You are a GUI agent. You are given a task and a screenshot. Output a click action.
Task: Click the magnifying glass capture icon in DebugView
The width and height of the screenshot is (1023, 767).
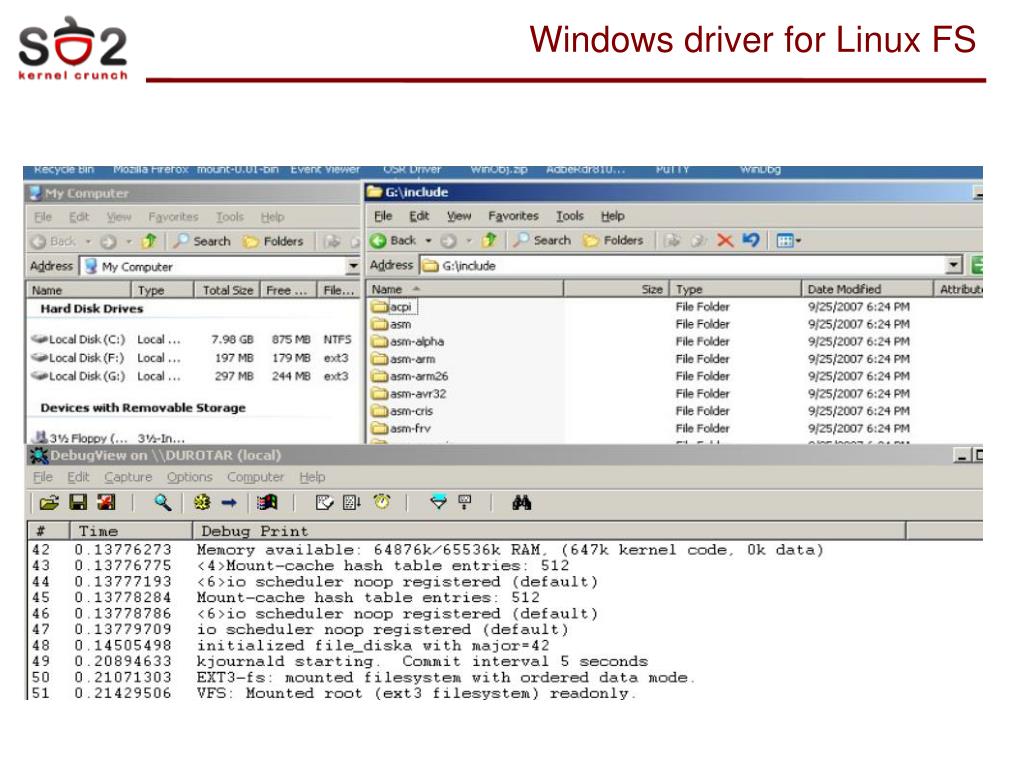(163, 504)
